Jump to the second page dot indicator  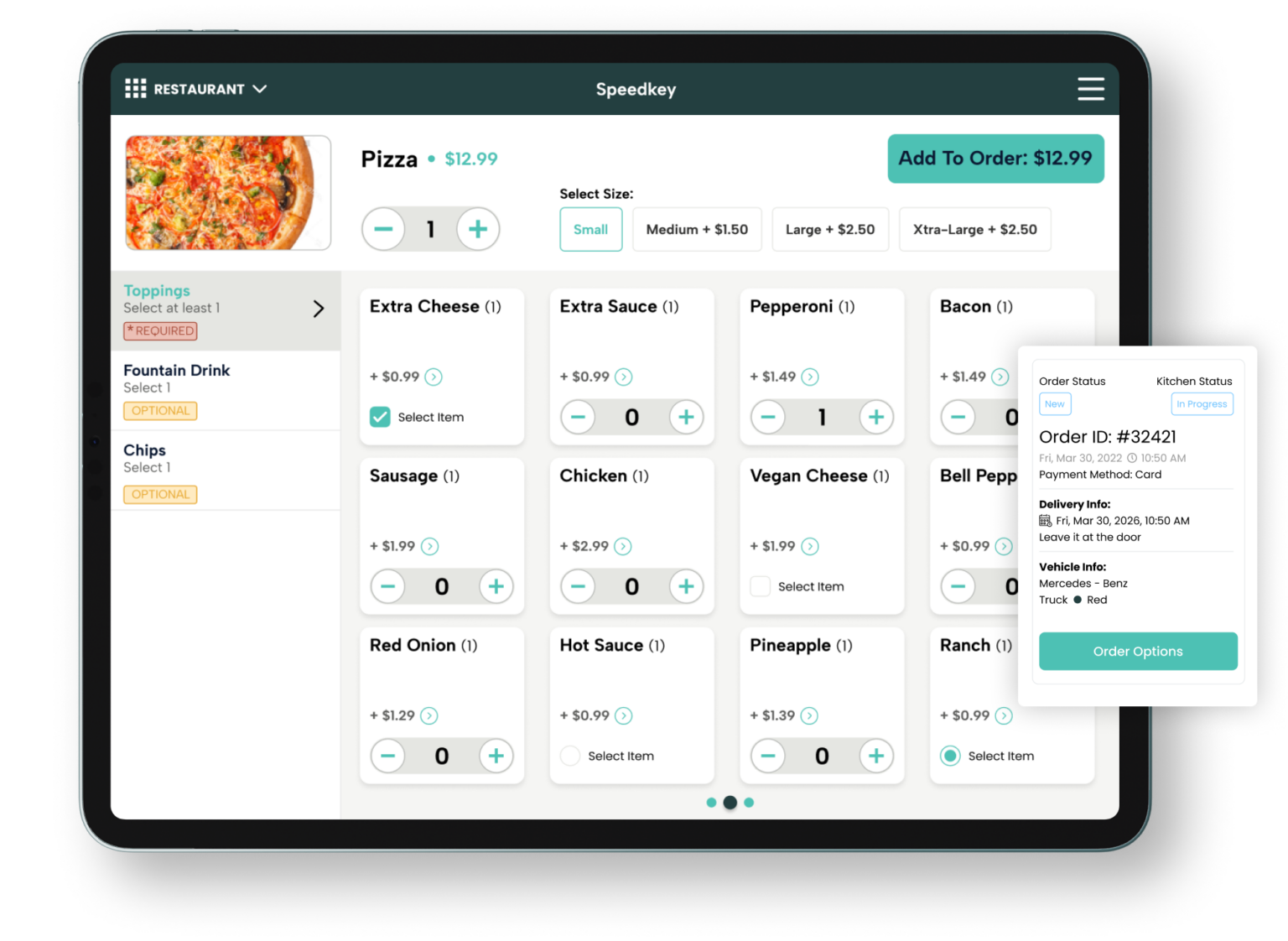point(730,802)
